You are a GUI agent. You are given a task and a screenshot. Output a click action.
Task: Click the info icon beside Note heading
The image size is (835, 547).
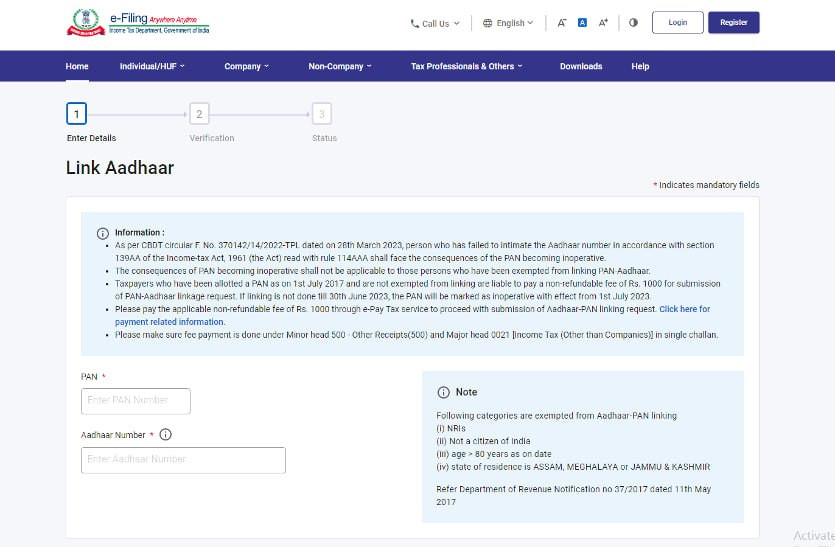443,393
